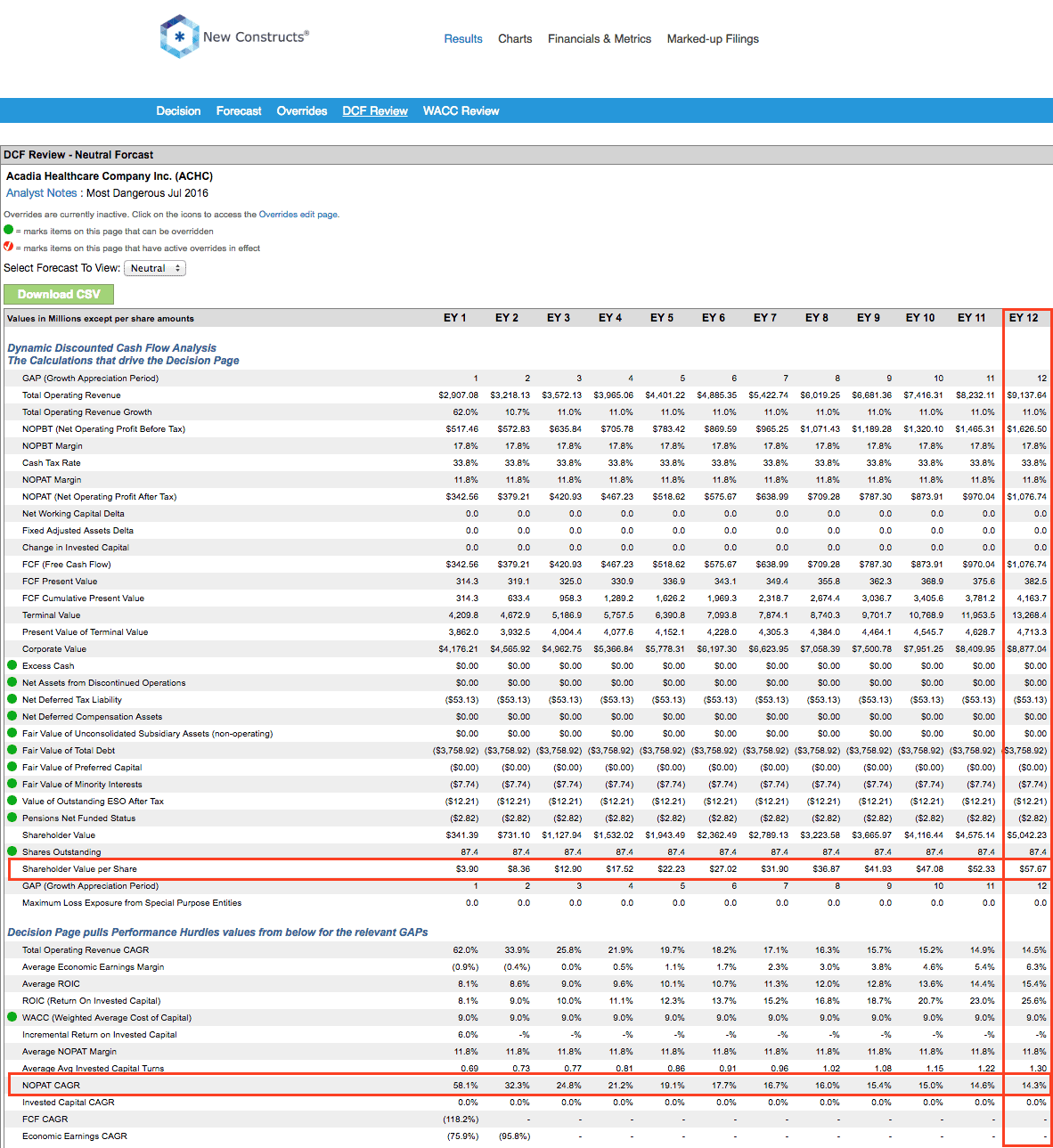
Task: Select the $3.90 per share value
Action: click(x=467, y=869)
